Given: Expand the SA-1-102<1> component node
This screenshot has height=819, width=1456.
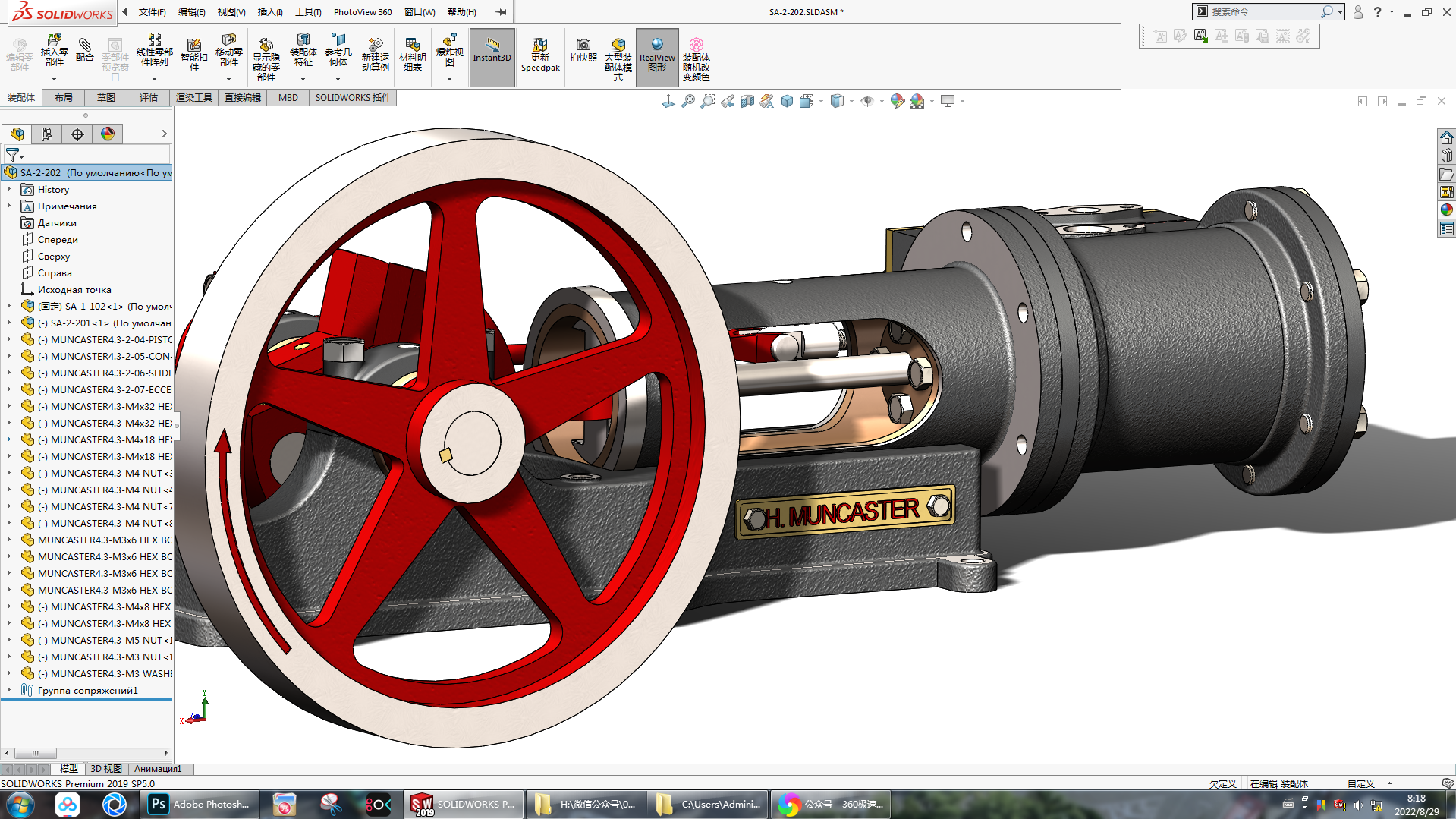Looking at the screenshot, I should 9,307.
